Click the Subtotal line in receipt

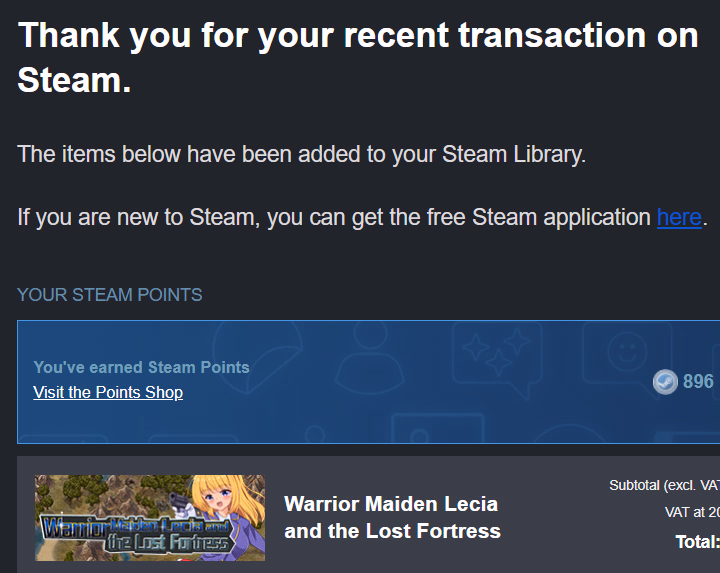(664, 486)
